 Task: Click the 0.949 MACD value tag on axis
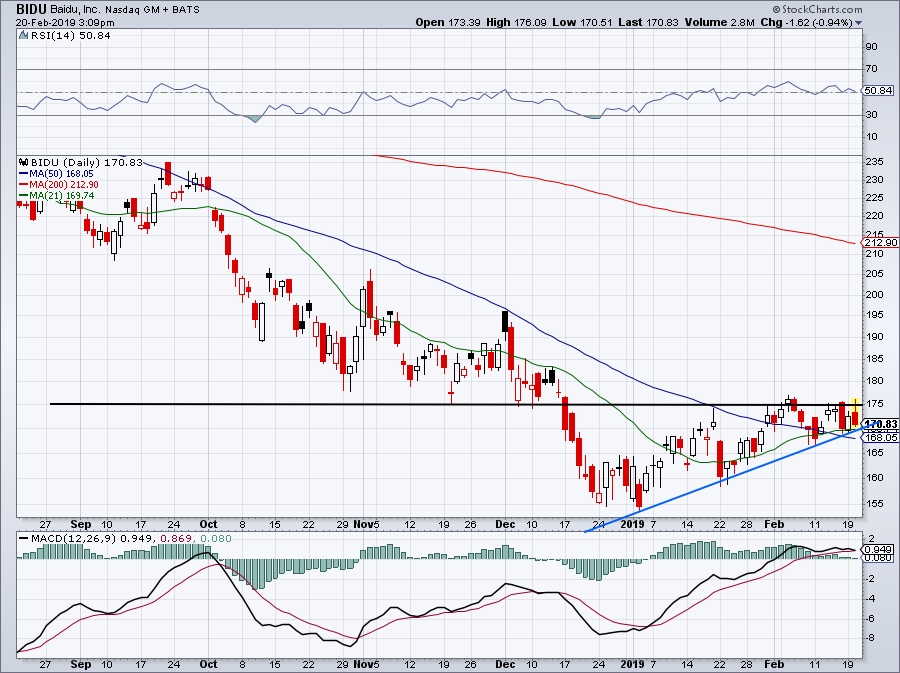pyautogui.click(x=878, y=549)
